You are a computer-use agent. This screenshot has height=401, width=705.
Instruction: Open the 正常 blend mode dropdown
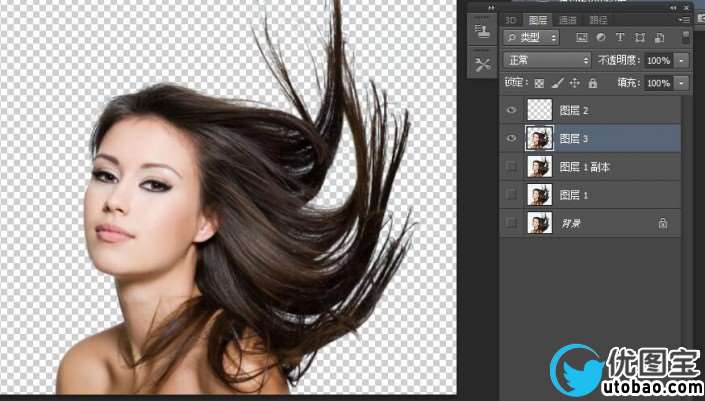[547, 60]
